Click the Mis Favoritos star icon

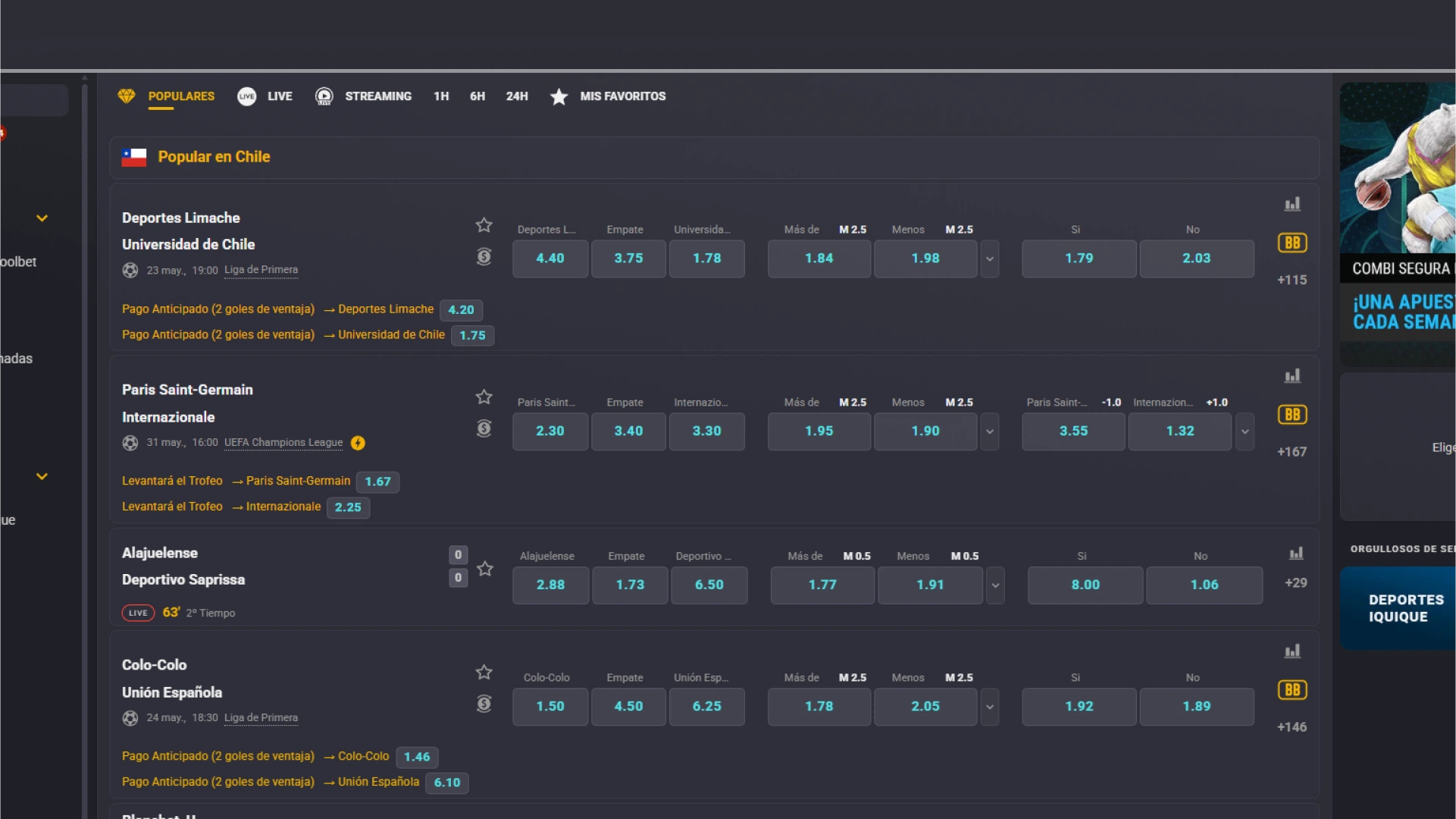click(x=559, y=96)
